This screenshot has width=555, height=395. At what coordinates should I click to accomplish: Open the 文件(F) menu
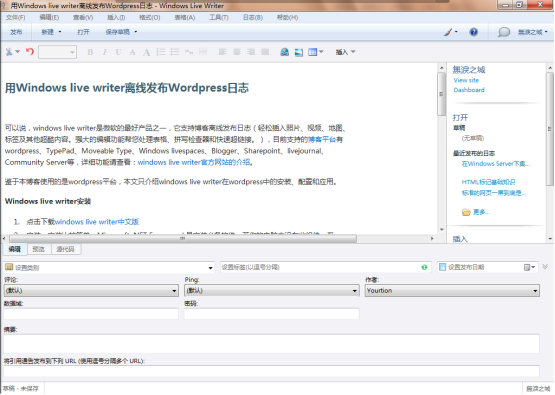point(16,17)
